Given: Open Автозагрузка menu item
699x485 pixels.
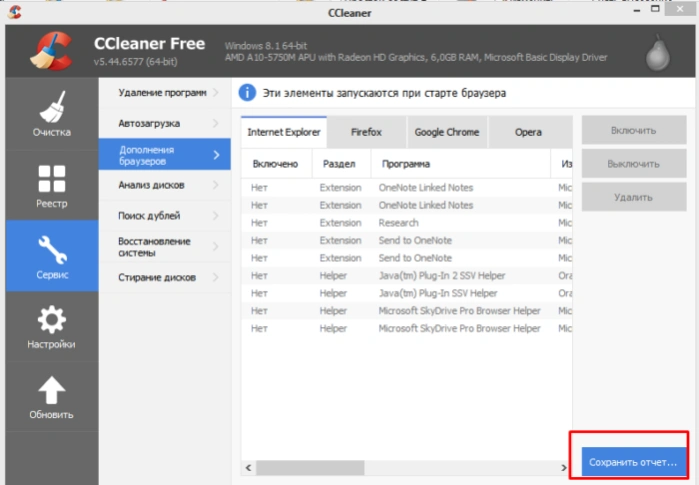Looking at the screenshot, I should [164, 123].
